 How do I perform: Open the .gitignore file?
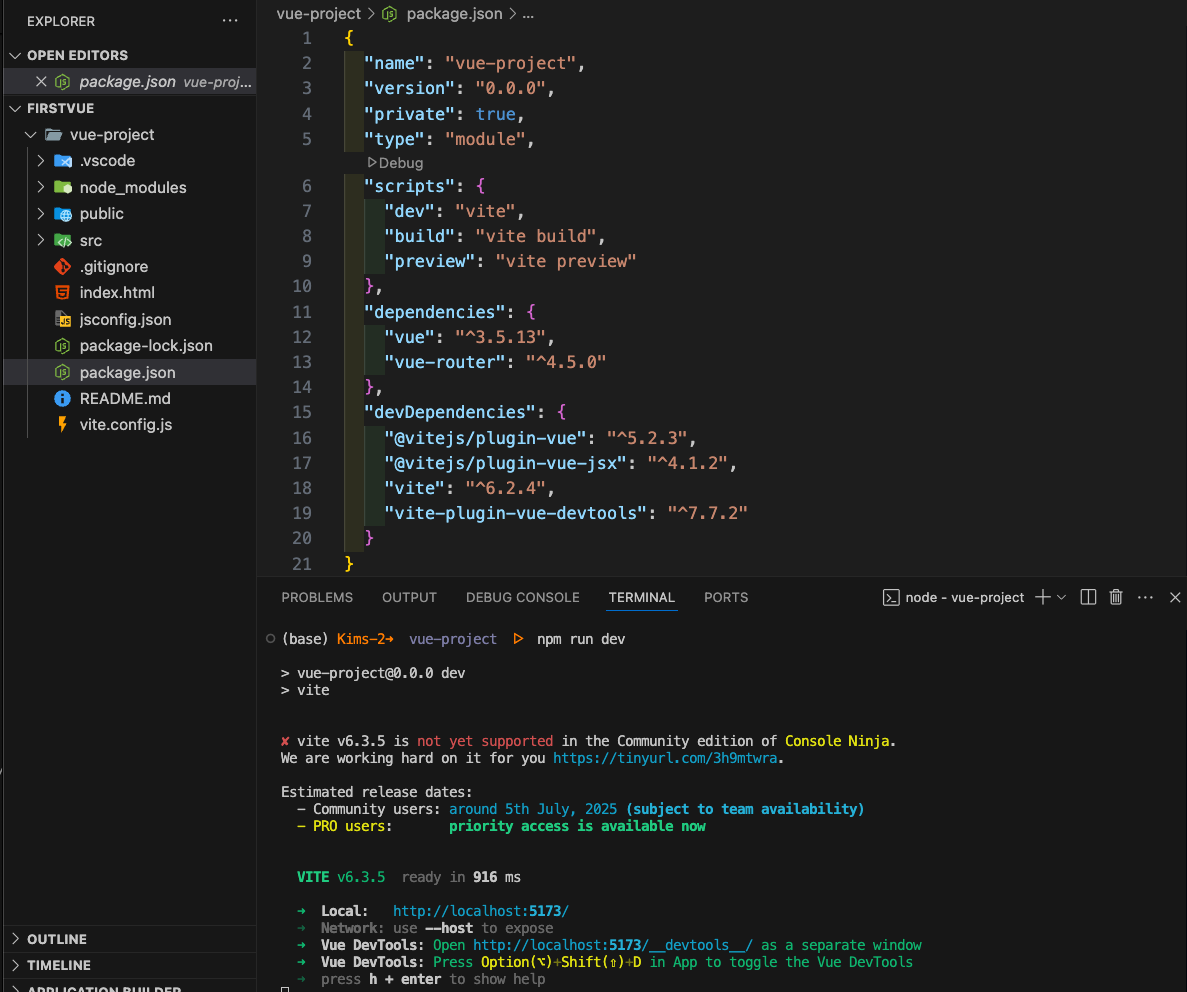click(114, 267)
